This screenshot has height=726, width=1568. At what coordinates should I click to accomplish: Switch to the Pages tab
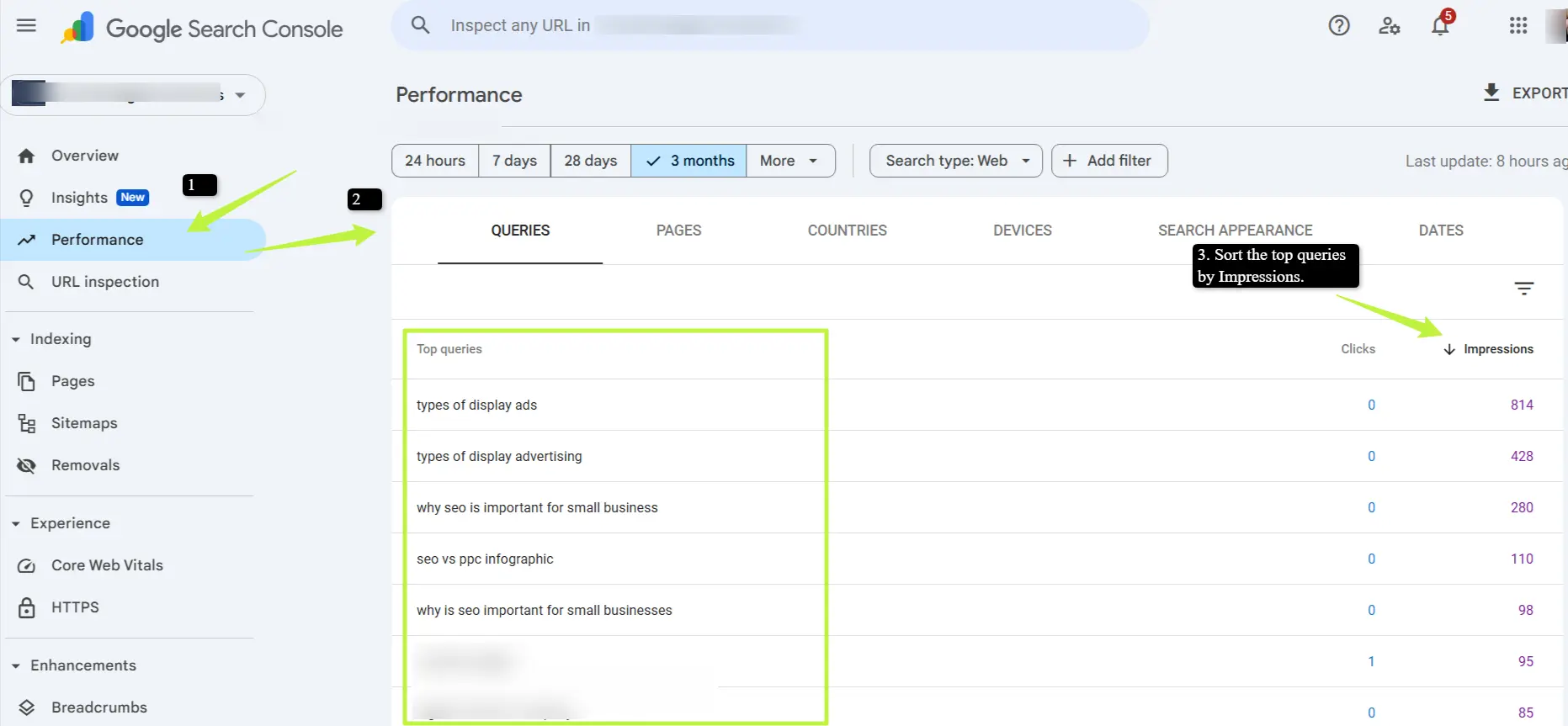coord(678,231)
